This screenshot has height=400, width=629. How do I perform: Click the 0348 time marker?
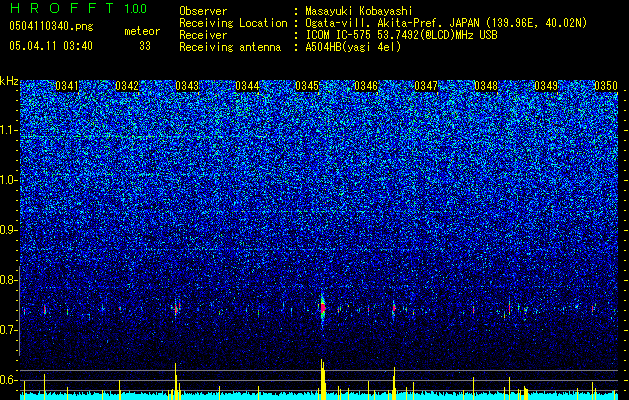pyautogui.click(x=486, y=86)
